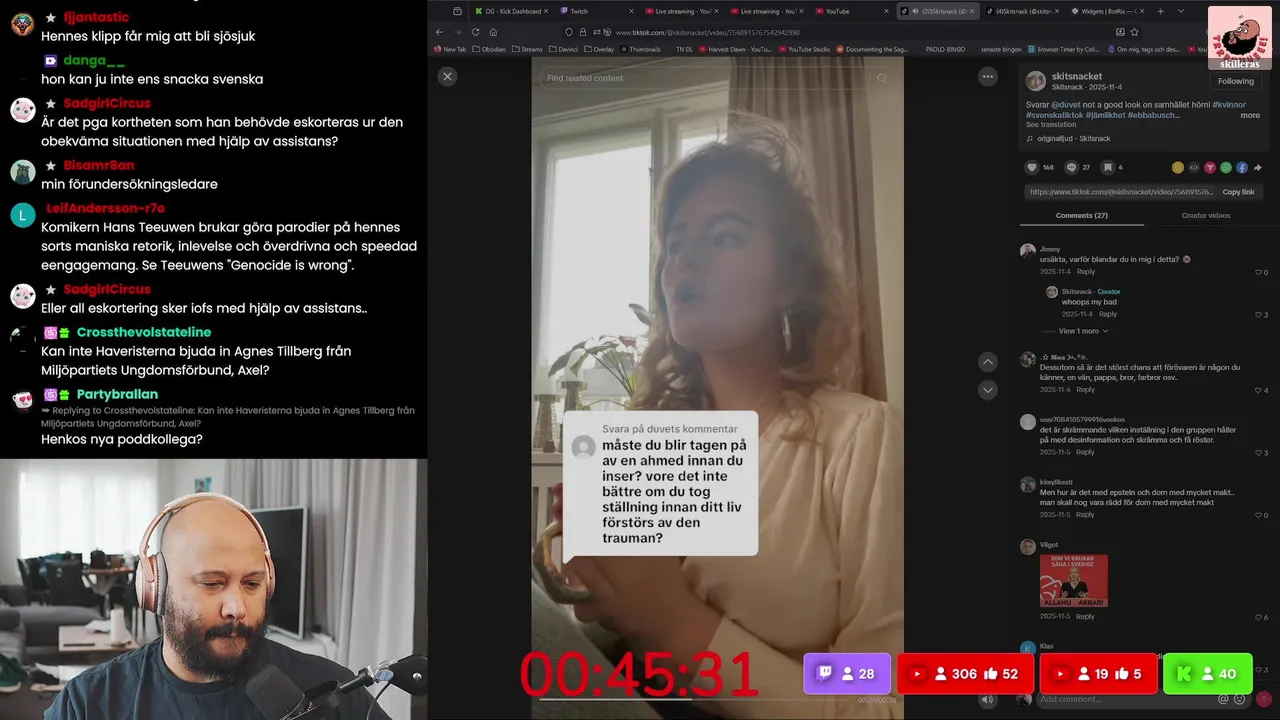The height and width of the screenshot is (720, 1280).
Task: Open the @duvet mention link
Action: point(1067,104)
